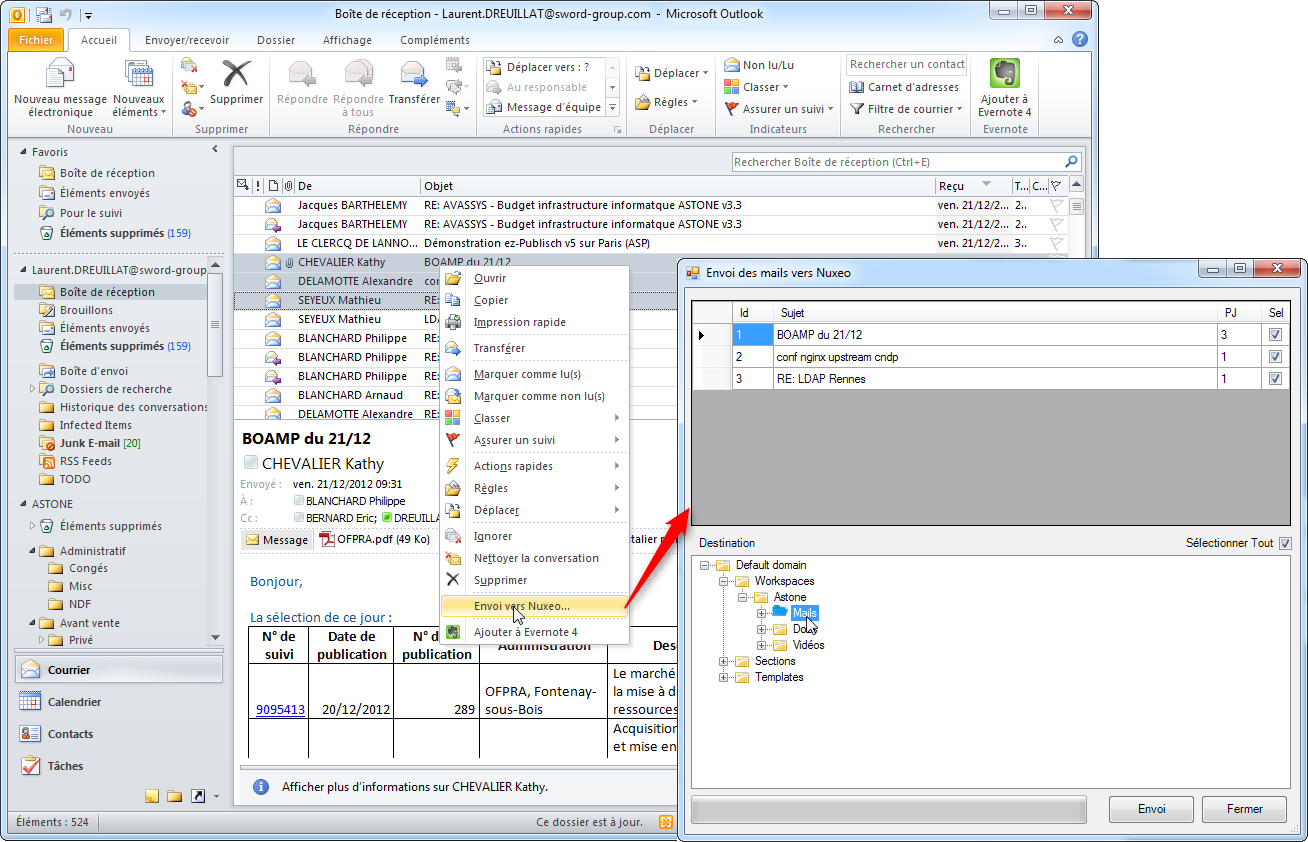
Task: Expand the Templates tree node
Action: tap(724, 677)
